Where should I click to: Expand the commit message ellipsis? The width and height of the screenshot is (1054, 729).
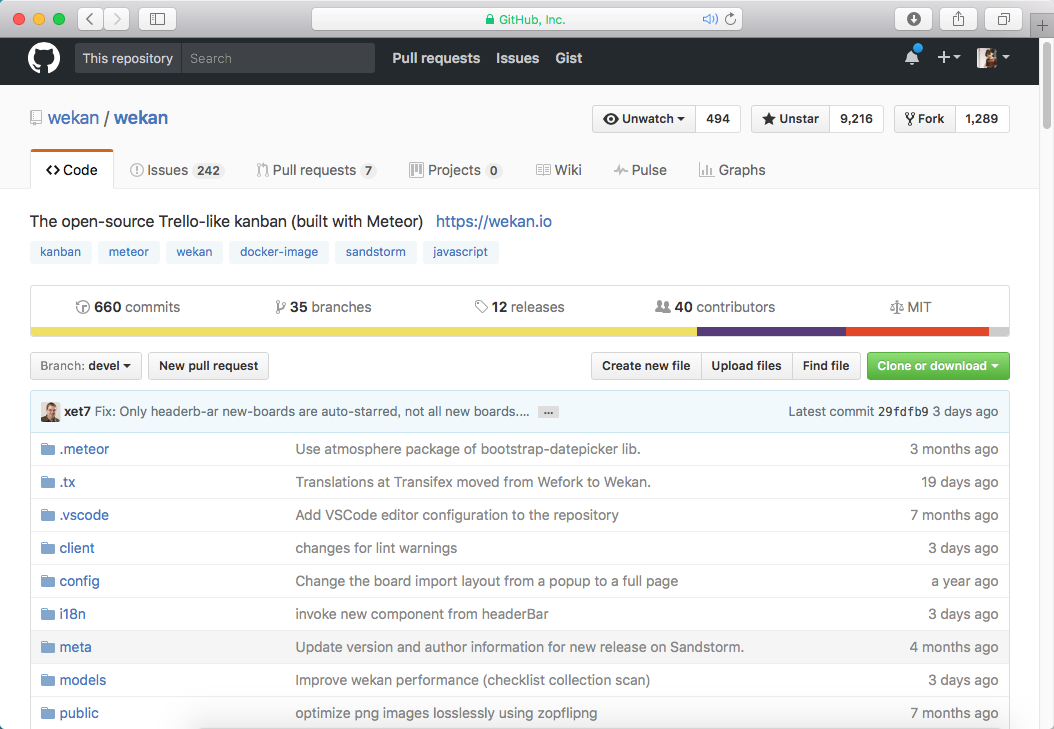(549, 412)
